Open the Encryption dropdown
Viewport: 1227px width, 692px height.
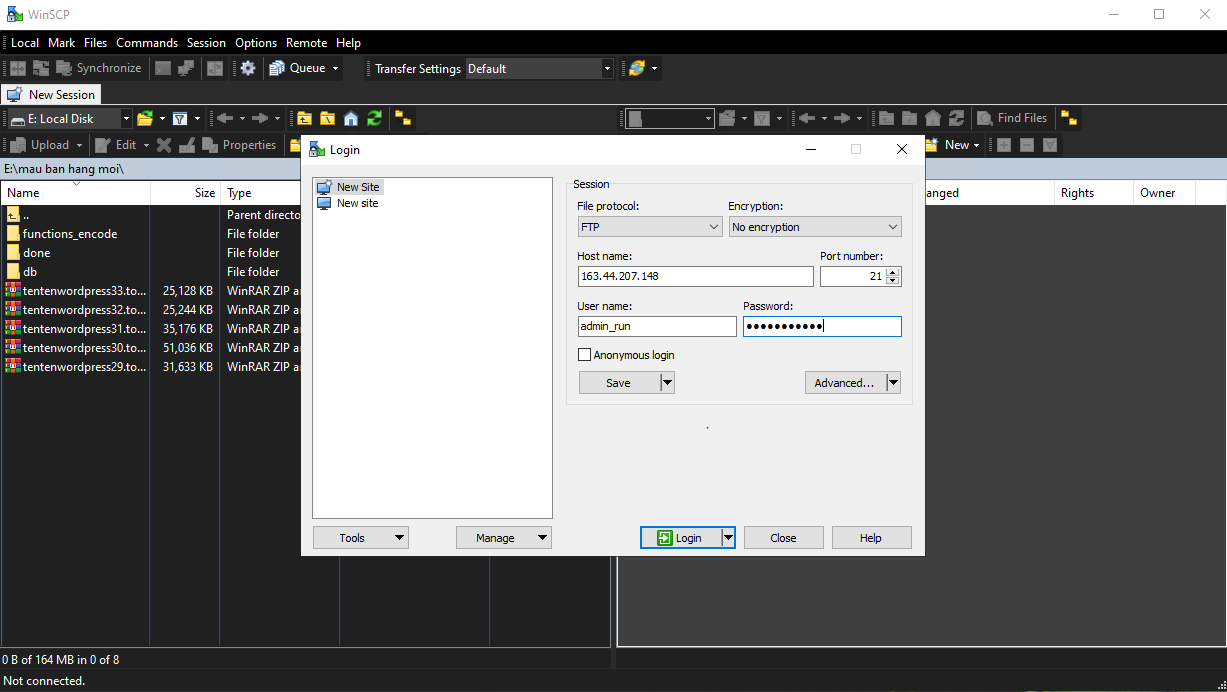tap(815, 227)
